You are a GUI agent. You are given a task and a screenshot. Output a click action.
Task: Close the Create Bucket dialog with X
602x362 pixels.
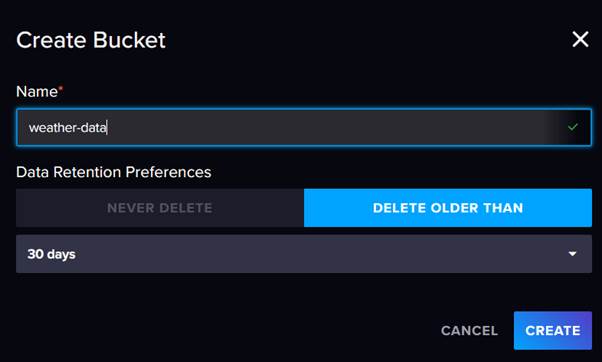pyautogui.click(x=580, y=40)
